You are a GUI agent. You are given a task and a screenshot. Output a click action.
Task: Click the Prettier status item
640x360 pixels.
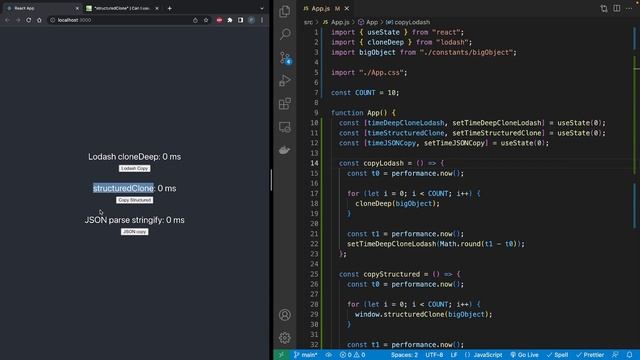point(590,355)
